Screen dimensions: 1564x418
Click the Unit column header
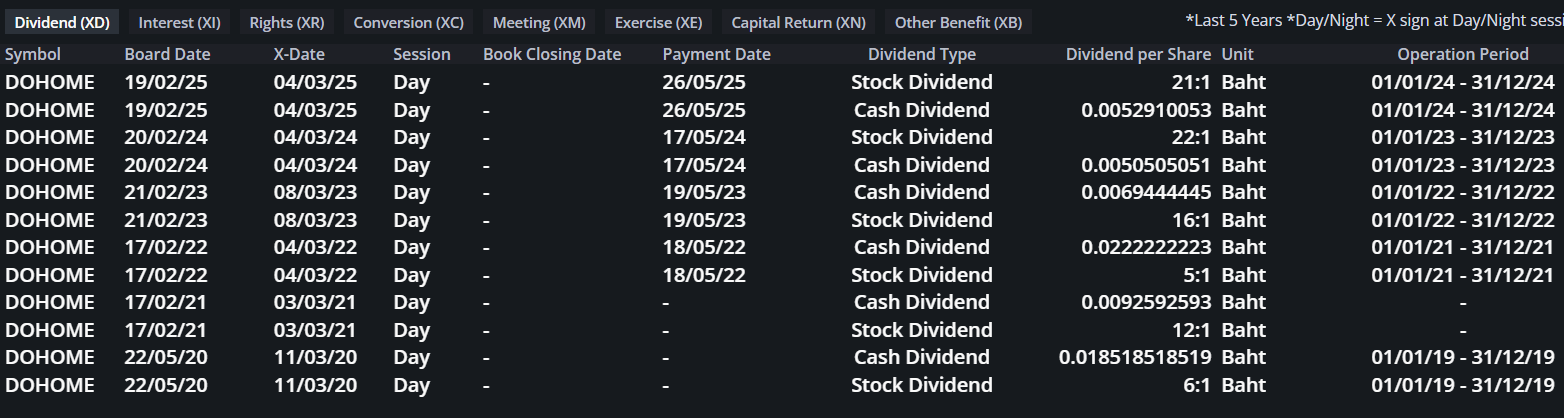tap(1237, 54)
